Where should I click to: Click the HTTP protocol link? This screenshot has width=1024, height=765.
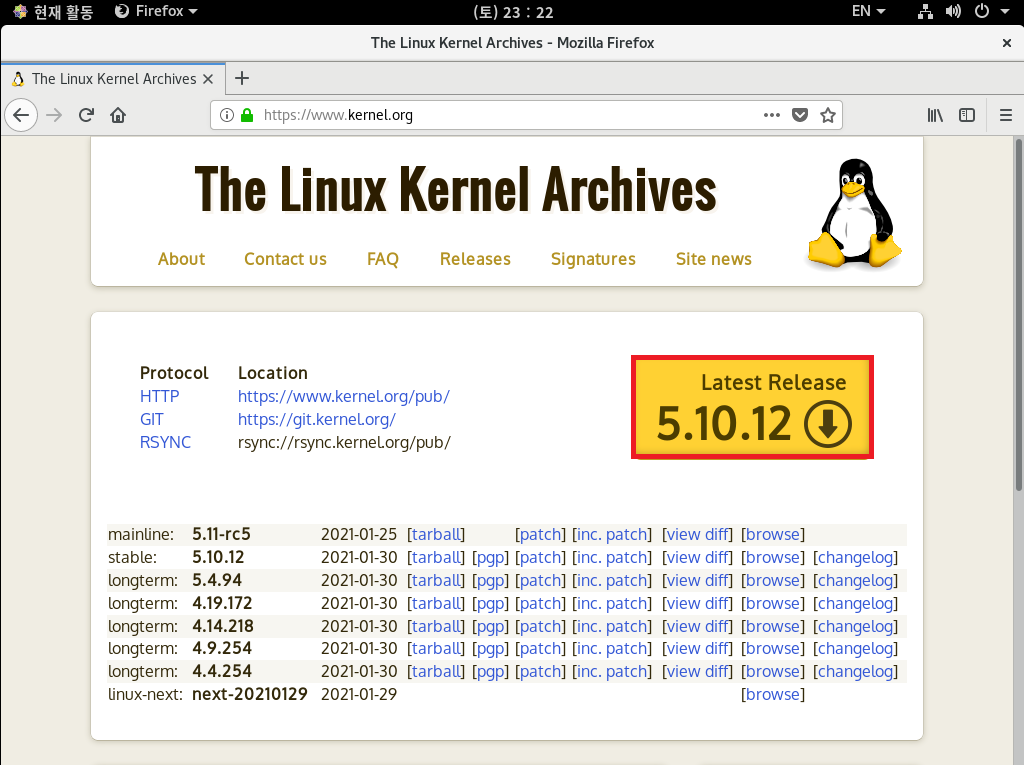pos(159,397)
